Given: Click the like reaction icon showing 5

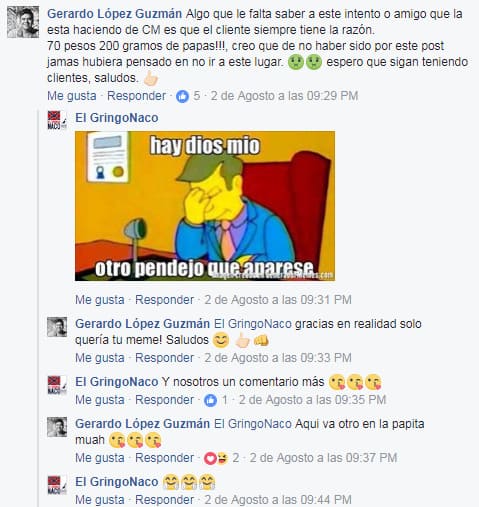Looking at the screenshot, I should tap(182, 96).
